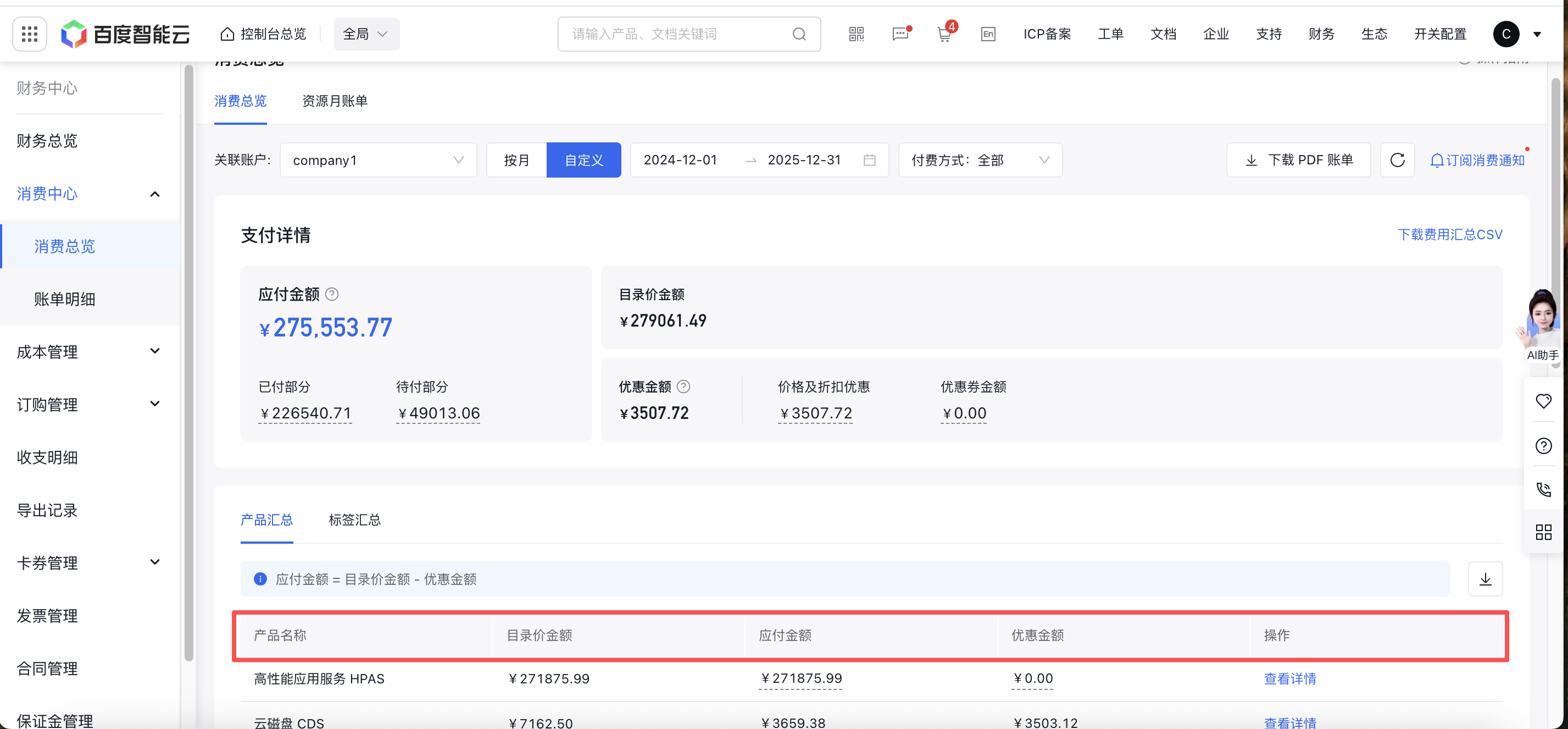Image resolution: width=1568 pixels, height=729 pixels.
Task: Click help icon next to 应付金额
Action: [x=332, y=294]
